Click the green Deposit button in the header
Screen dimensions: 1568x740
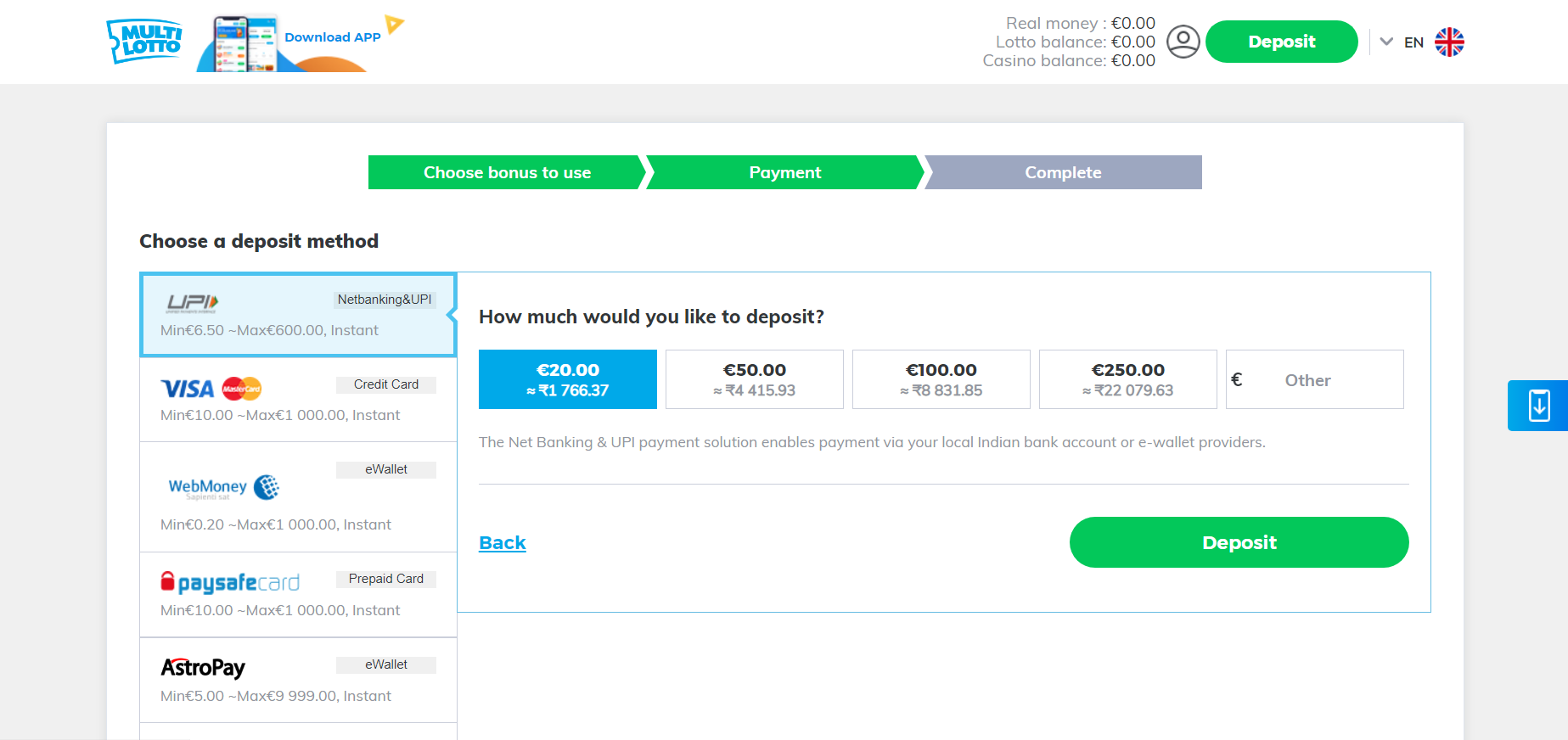[1281, 41]
